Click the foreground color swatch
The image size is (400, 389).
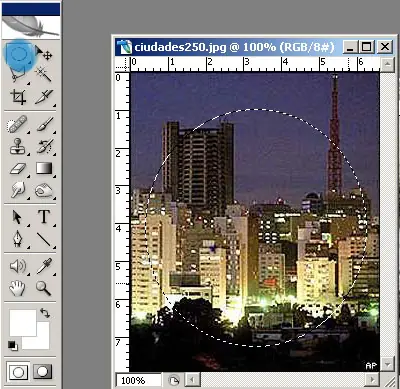[23, 323]
